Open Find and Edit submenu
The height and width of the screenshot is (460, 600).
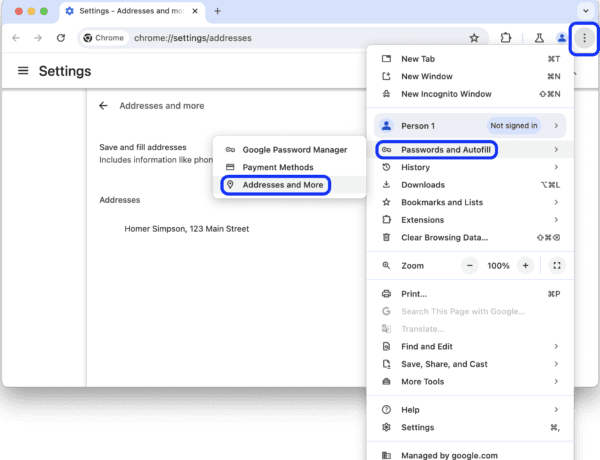click(x=470, y=347)
